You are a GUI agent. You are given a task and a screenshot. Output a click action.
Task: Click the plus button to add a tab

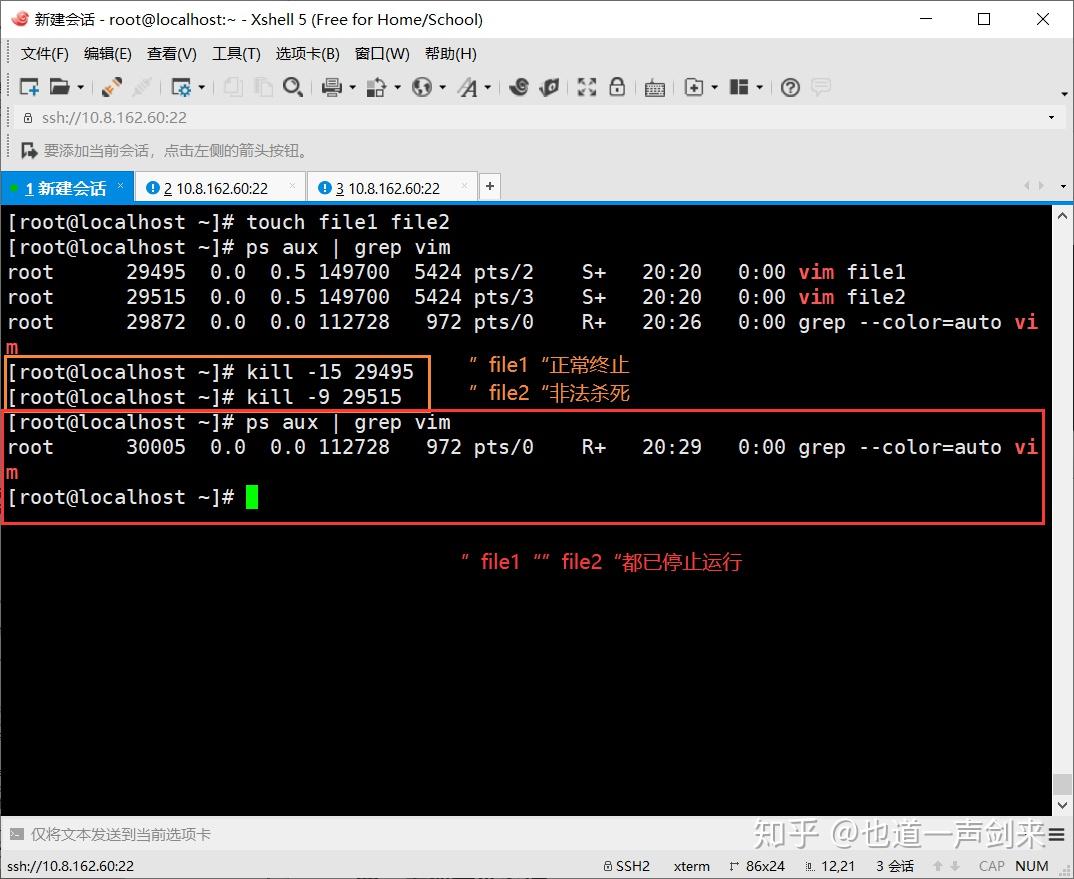pyautogui.click(x=490, y=186)
